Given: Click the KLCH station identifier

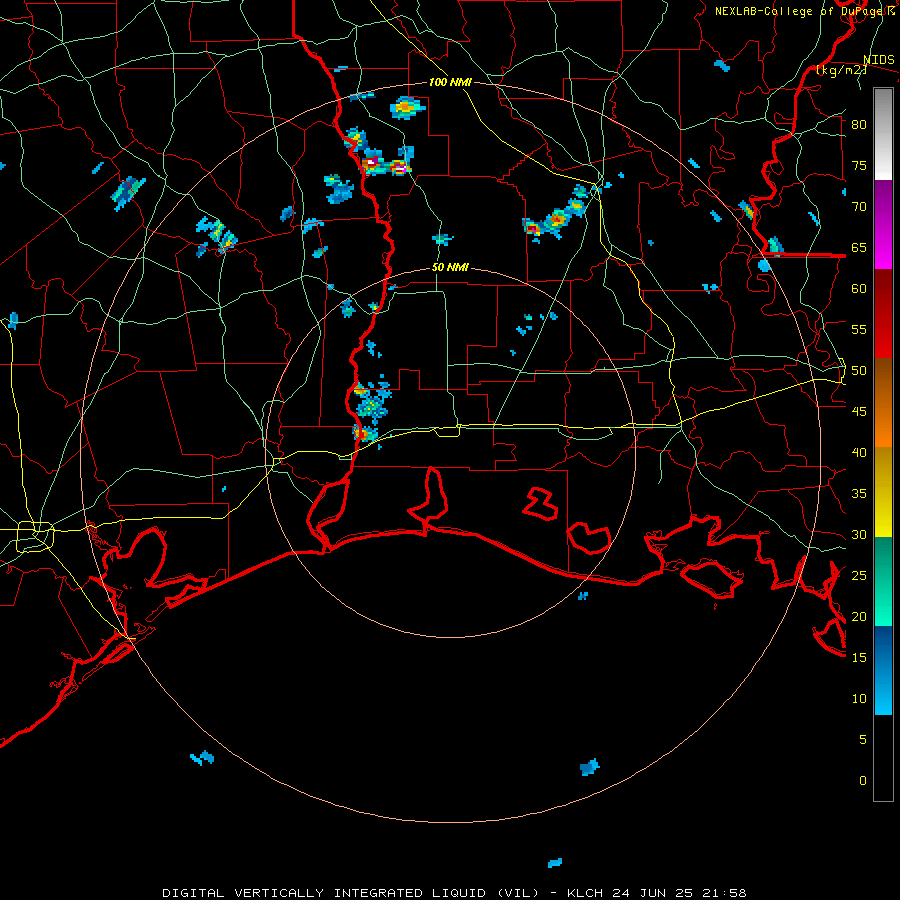Looking at the screenshot, I should coord(585,893).
